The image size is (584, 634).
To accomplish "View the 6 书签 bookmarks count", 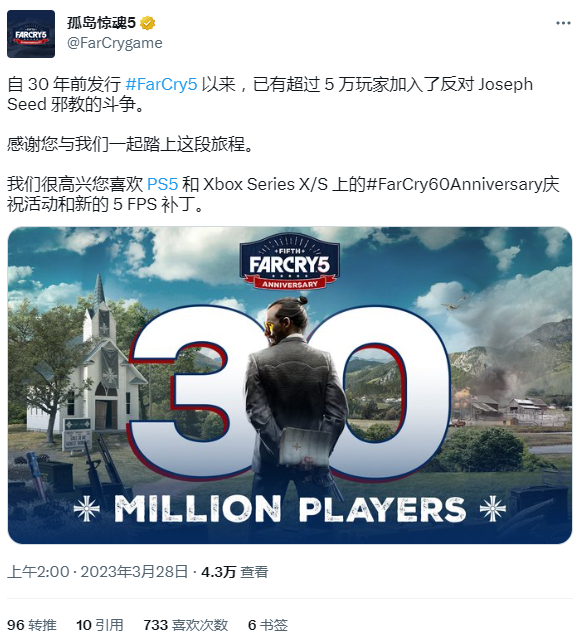I will click(x=267, y=625).
